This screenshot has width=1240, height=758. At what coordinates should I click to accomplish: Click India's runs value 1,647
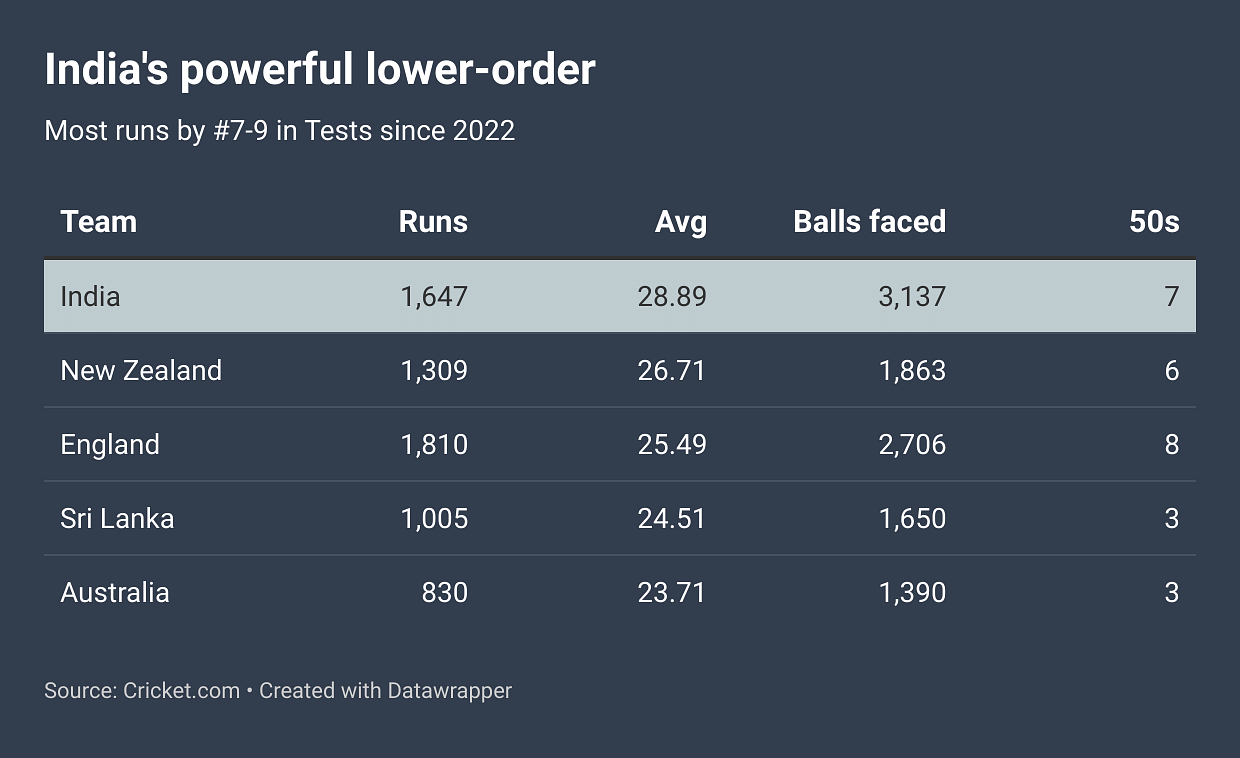pyautogui.click(x=434, y=296)
